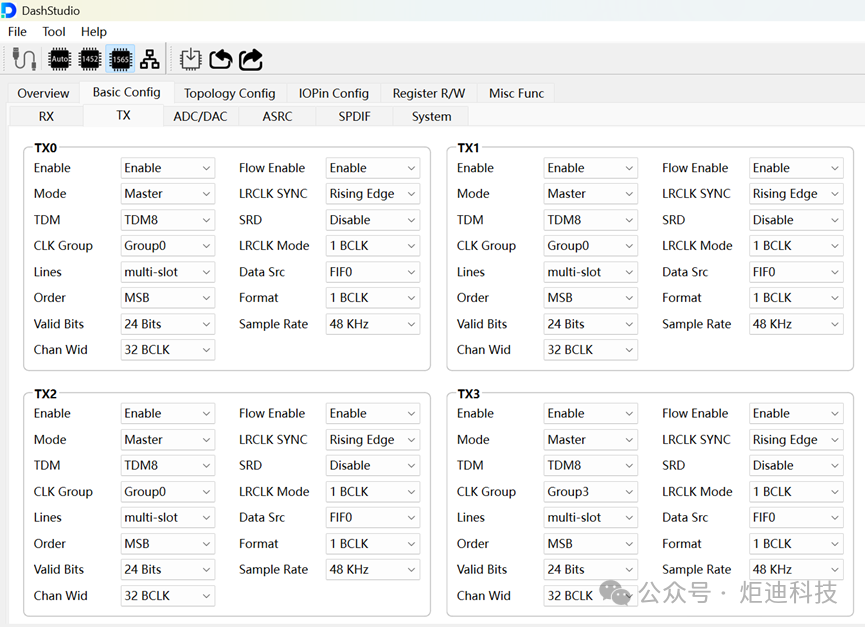Open the Tool menu

pyautogui.click(x=54, y=32)
